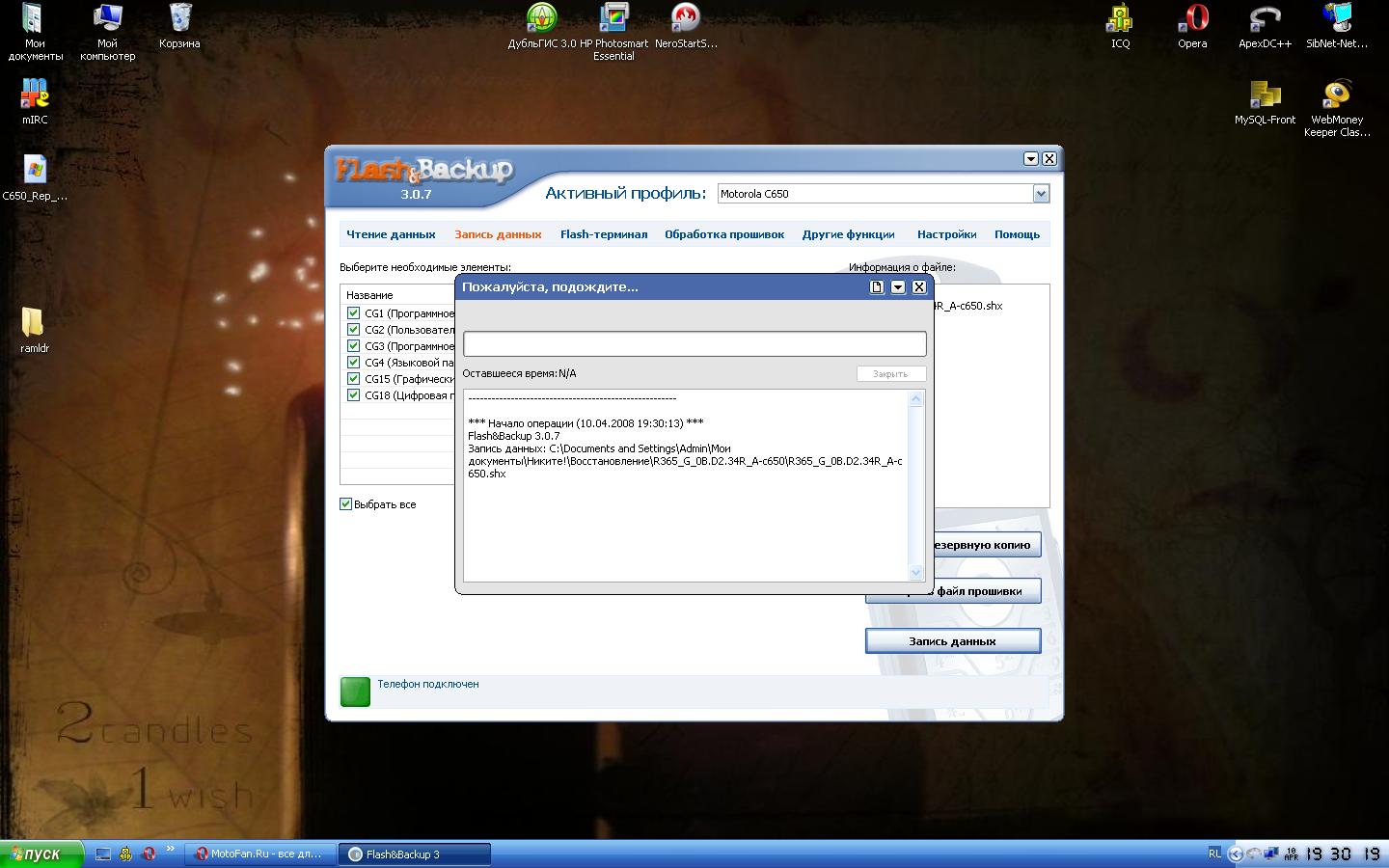Open the Помощь tab
The width and height of the screenshot is (1389, 868).
(x=1018, y=234)
